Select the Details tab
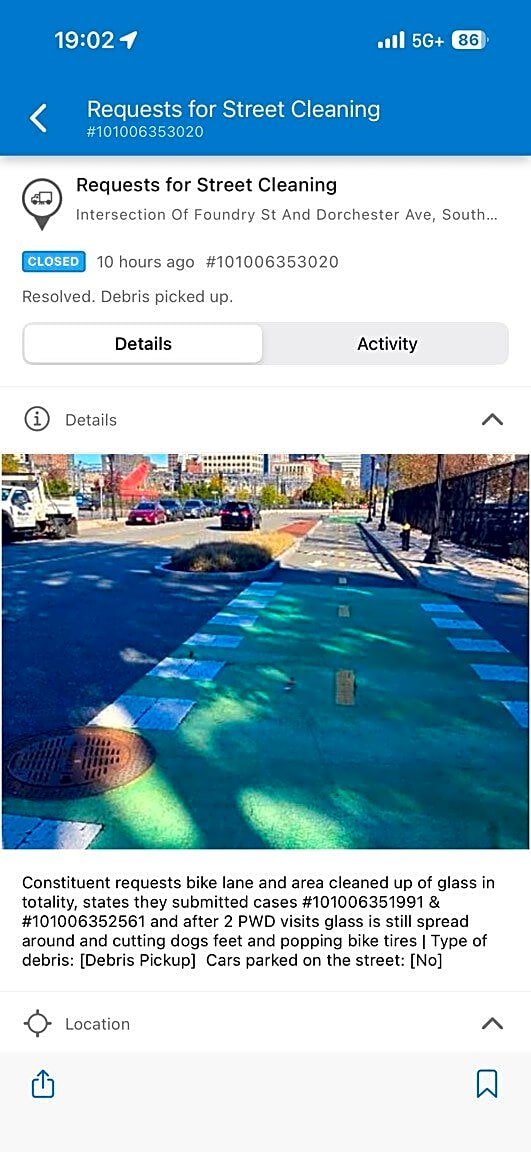The image size is (531, 1152). pos(143,344)
